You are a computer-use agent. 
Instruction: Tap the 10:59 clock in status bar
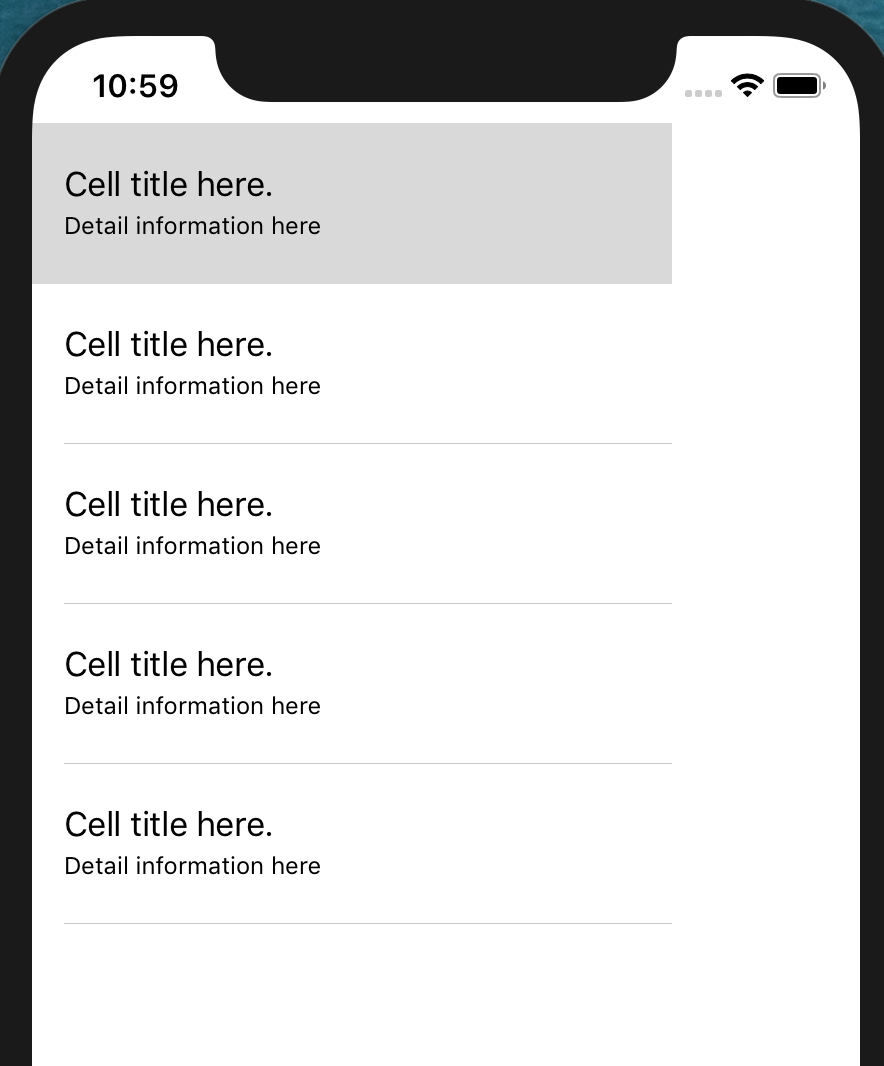[135, 86]
